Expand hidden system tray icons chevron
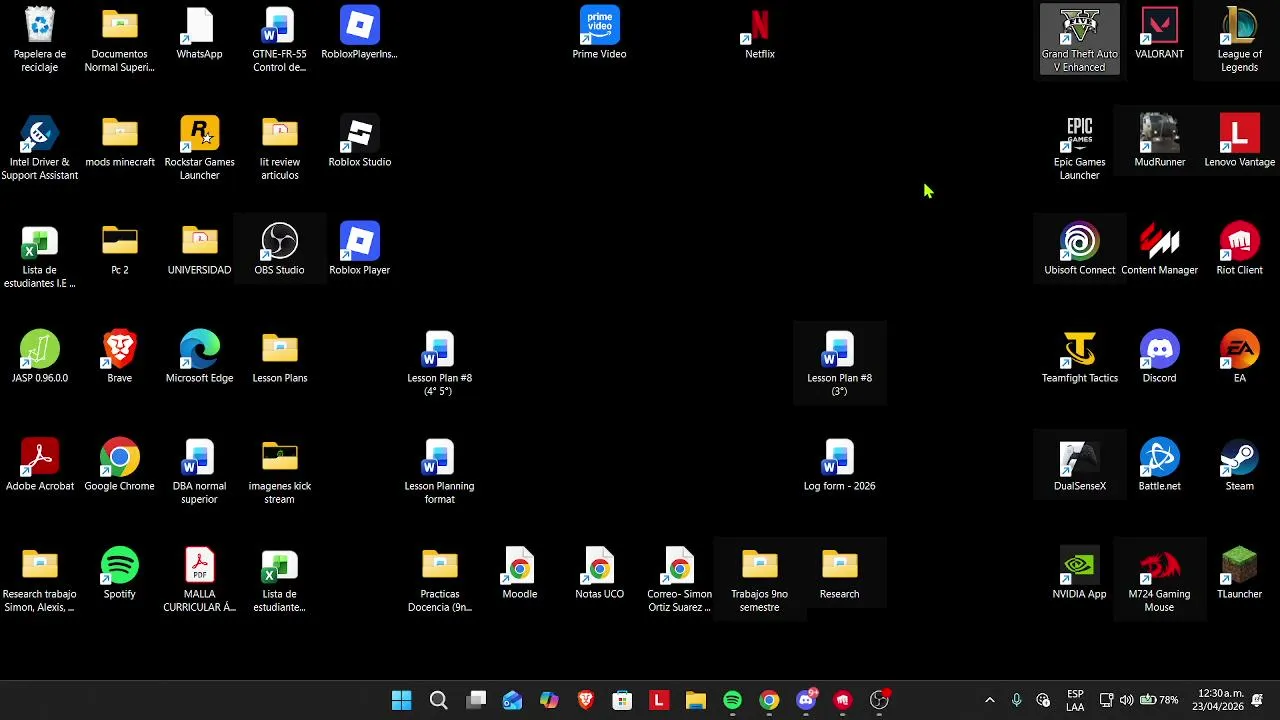This screenshot has height=720, width=1280. (x=990, y=700)
